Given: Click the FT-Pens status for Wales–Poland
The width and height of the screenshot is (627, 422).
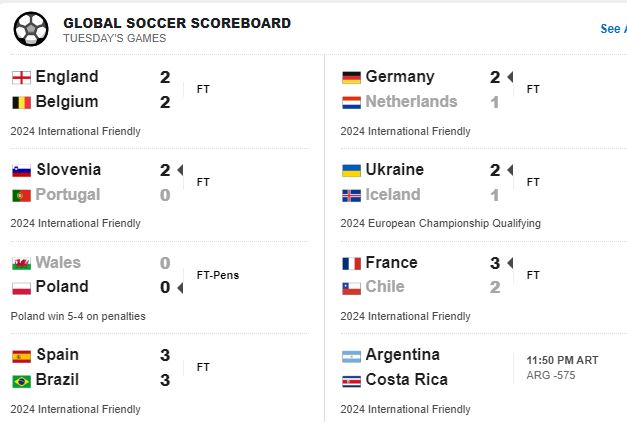Looking at the screenshot, I should (x=218, y=275).
